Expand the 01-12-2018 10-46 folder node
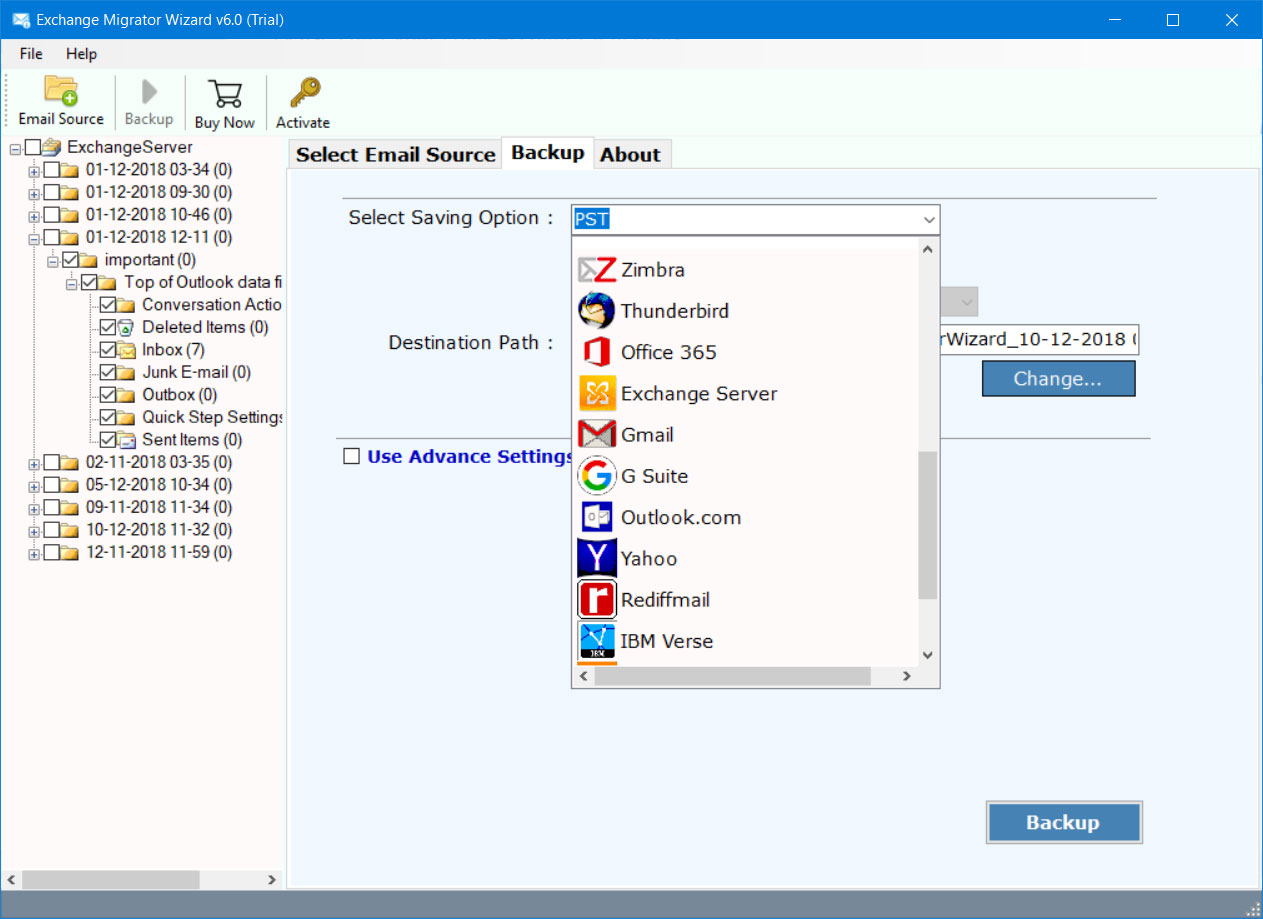Image resolution: width=1263 pixels, height=919 pixels. (34, 216)
